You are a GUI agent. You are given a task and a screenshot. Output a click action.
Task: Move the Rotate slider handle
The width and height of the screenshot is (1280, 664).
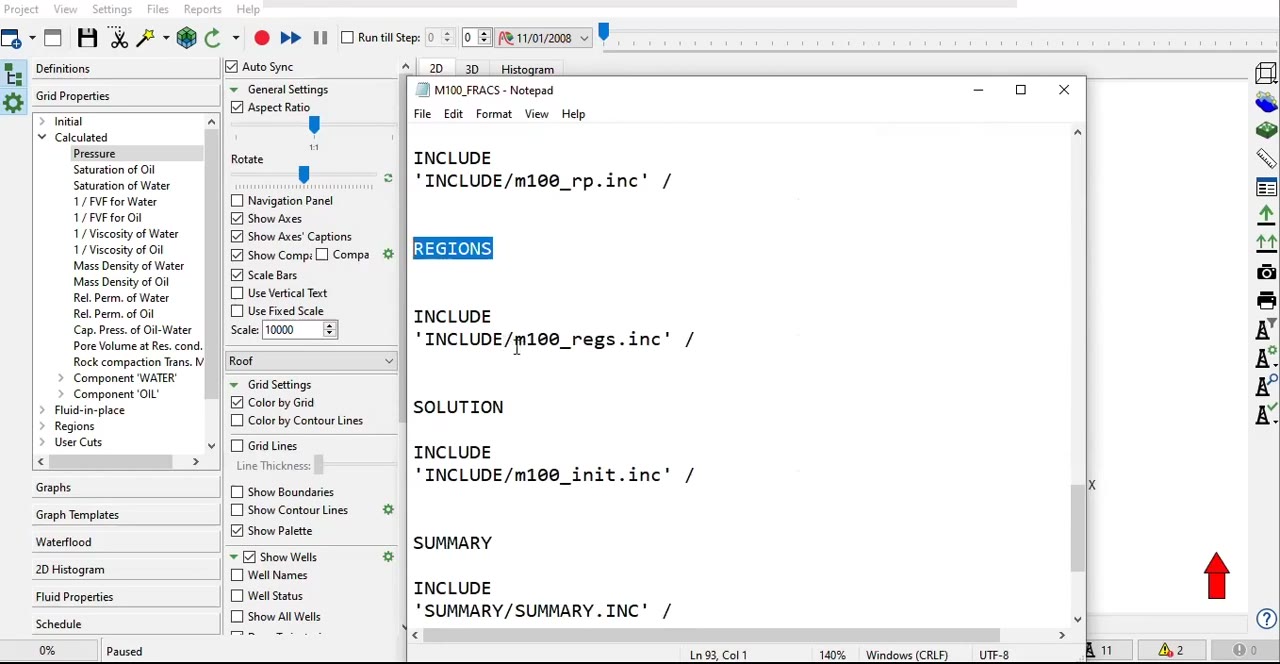(x=304, y=176)
